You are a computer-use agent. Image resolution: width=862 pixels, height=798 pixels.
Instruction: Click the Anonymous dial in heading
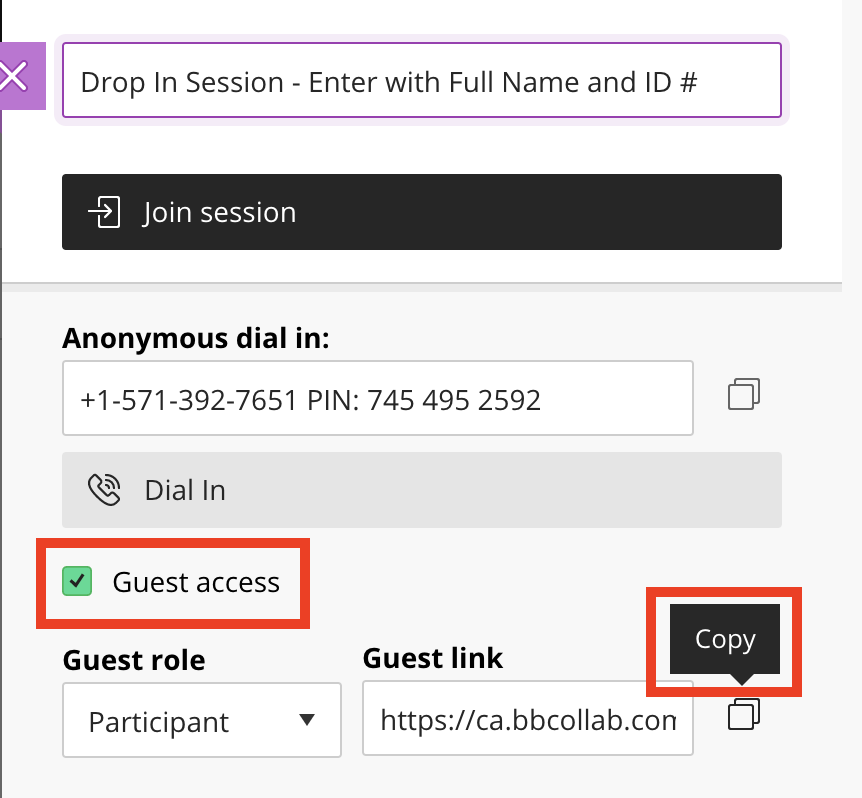pos(196,339)
